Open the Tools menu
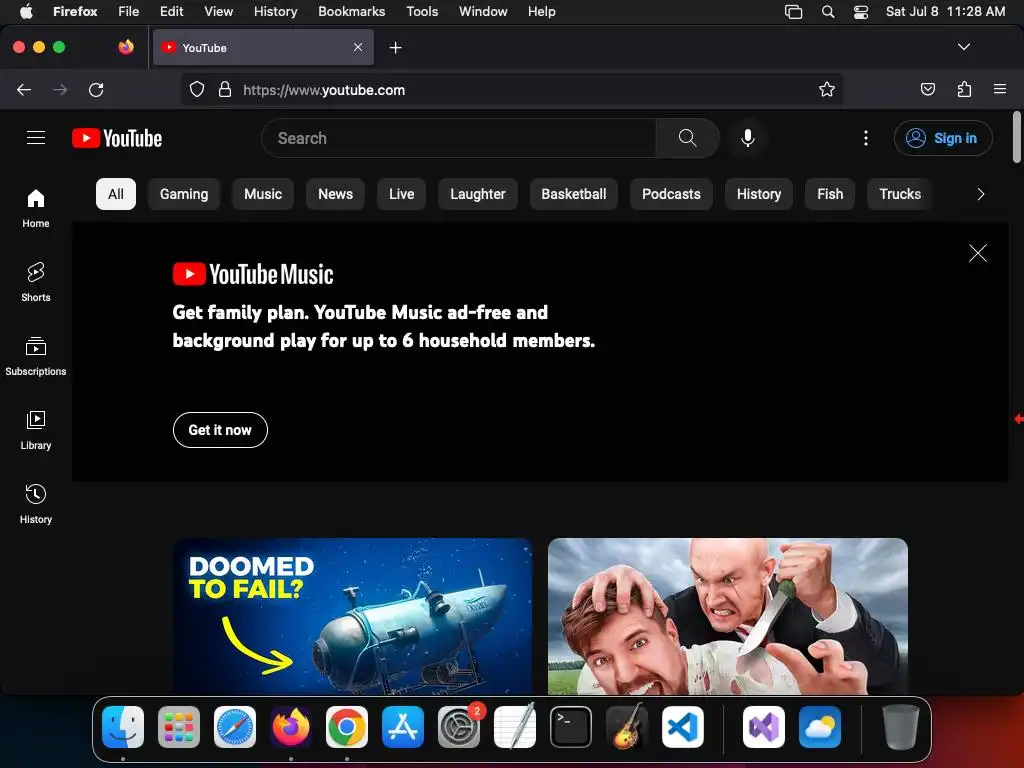The image size is (1024, 768). pyautogui.click(x=422, y=11)
